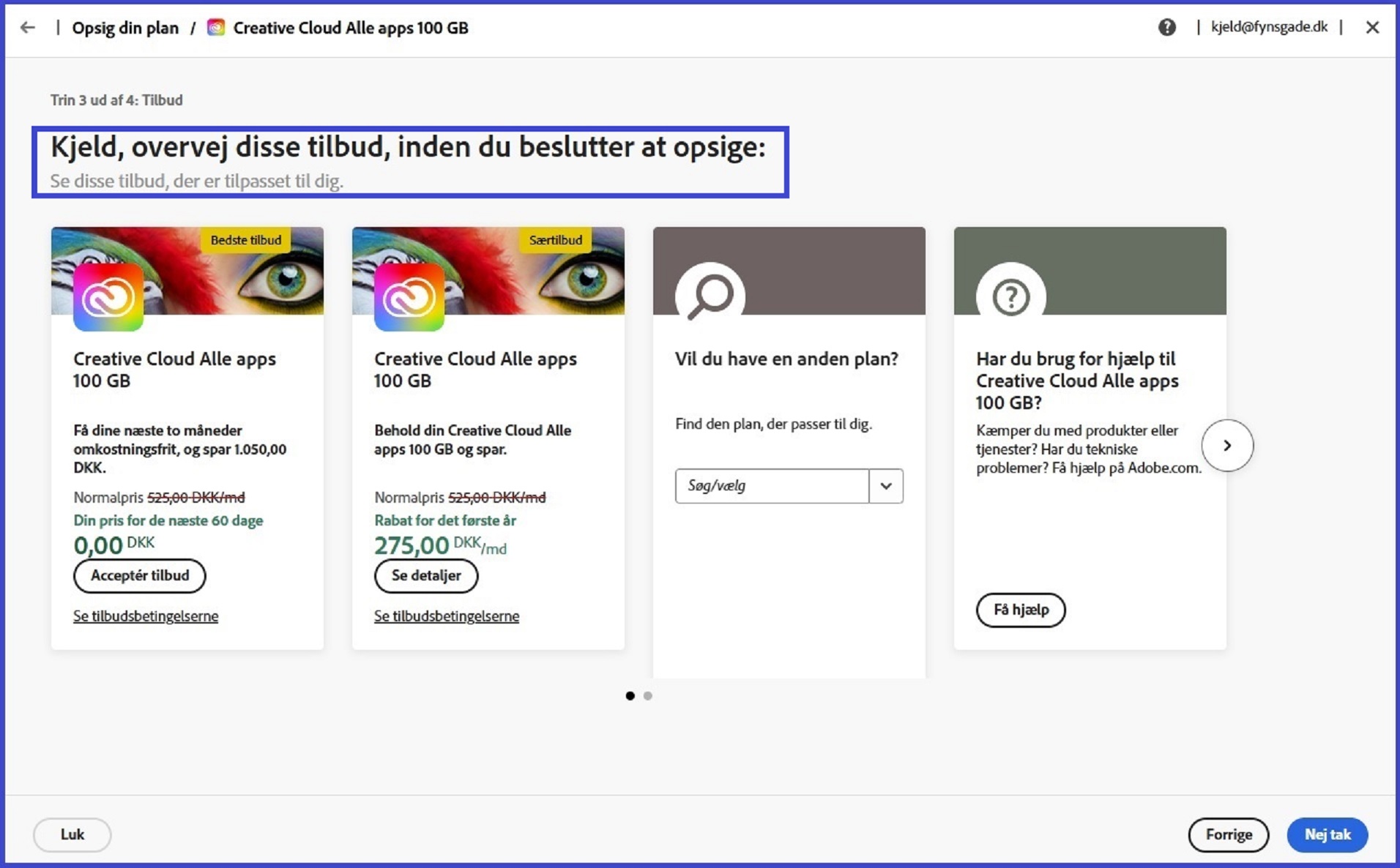Click the Opsig din plan breadcrumb

pos(125,28)
